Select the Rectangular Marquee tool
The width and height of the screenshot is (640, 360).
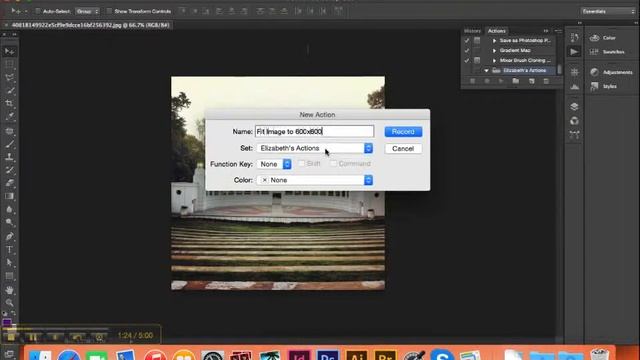click(9, 64)
